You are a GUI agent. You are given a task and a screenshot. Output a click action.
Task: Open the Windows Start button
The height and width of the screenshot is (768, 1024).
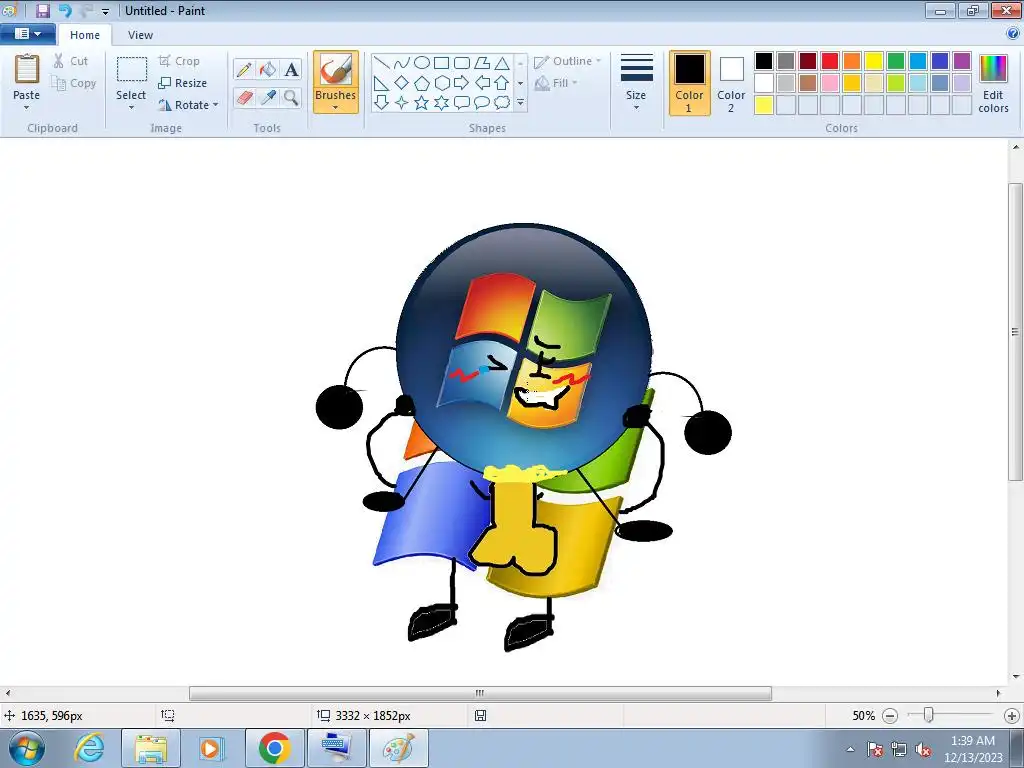(x=26, y=749)
